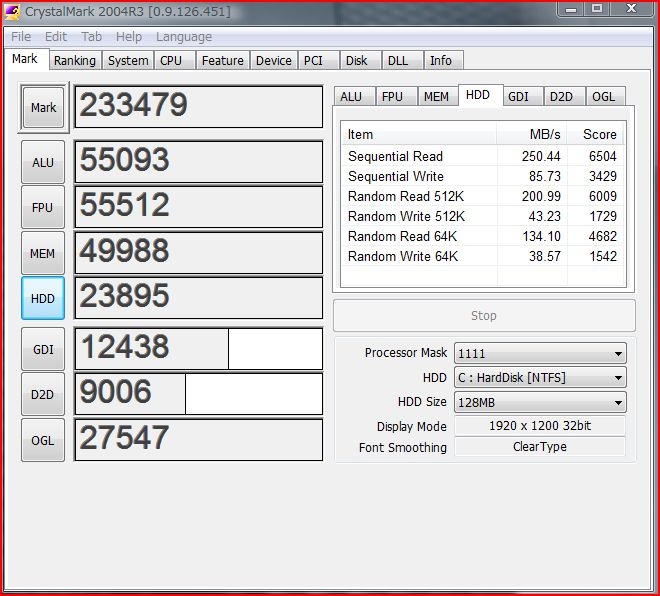The image size is (660, 596).
Task: Show MEM details tab in results panel
Action: [436, 96]
